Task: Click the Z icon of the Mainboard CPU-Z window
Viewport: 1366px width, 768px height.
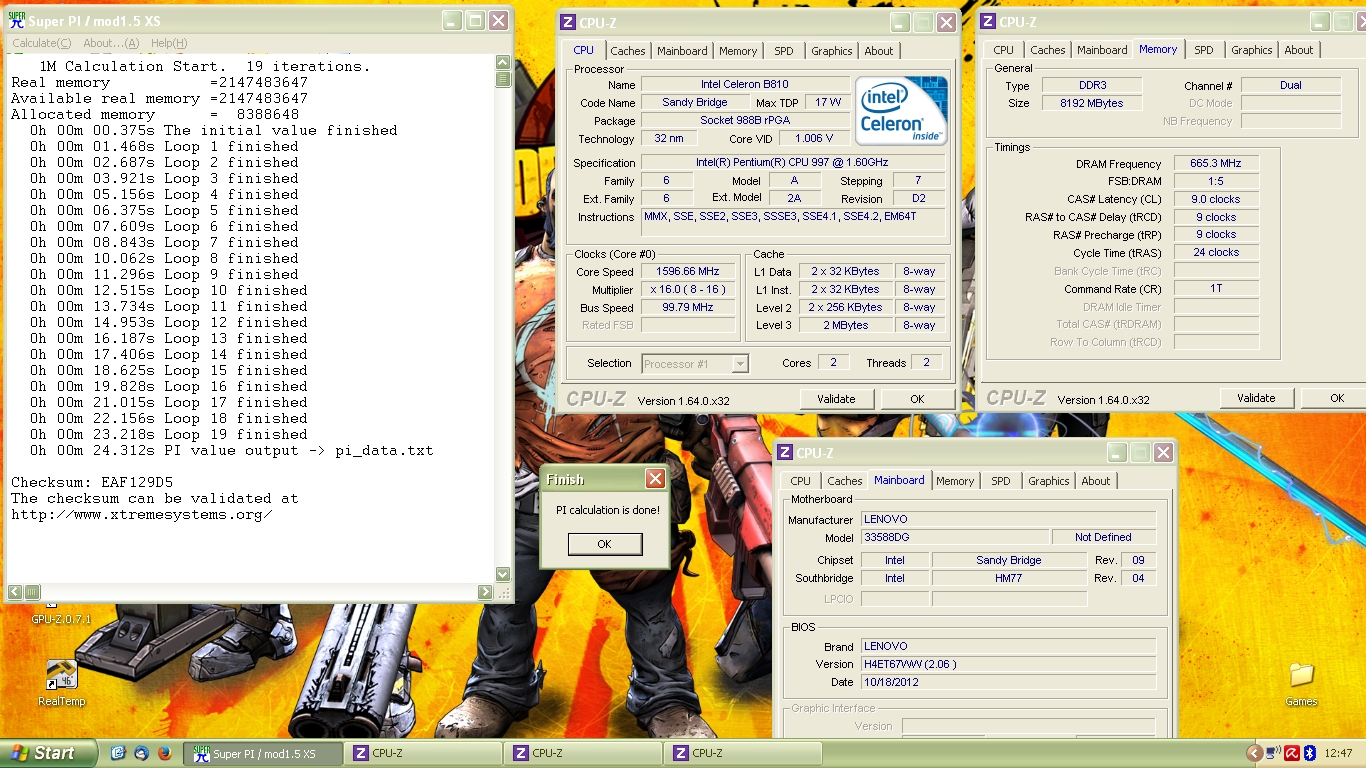Action: (x=785, y=453)
